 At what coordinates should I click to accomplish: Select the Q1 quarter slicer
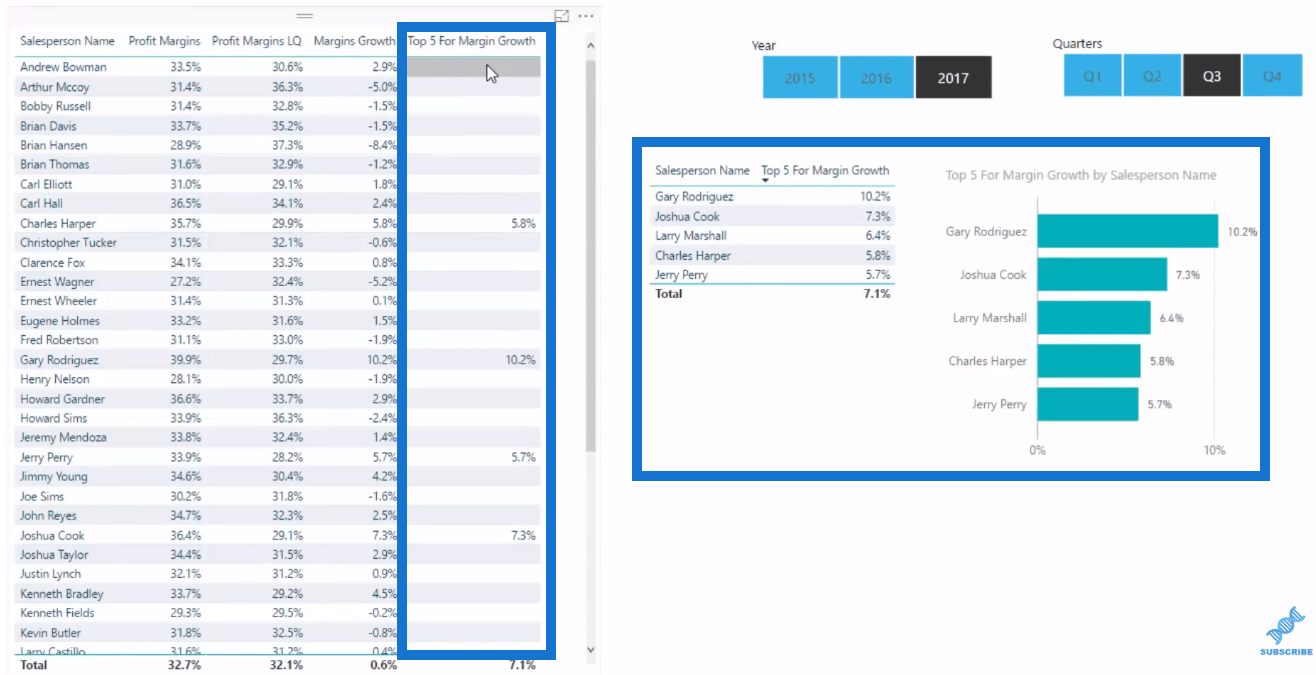tap(1092, 76)
